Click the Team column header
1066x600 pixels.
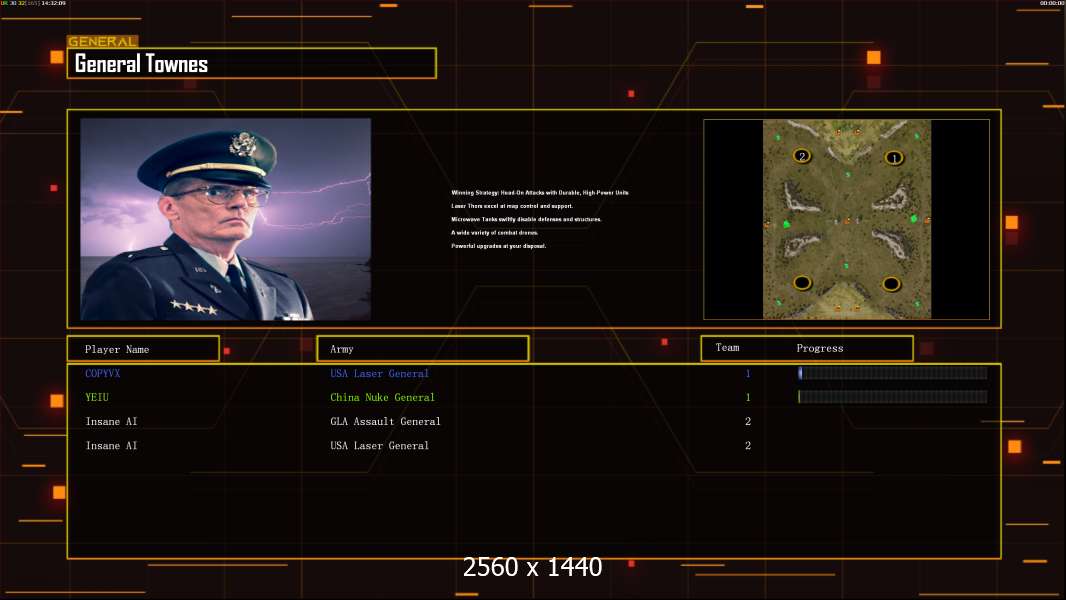pyautogui.click(x=727, y=347)
